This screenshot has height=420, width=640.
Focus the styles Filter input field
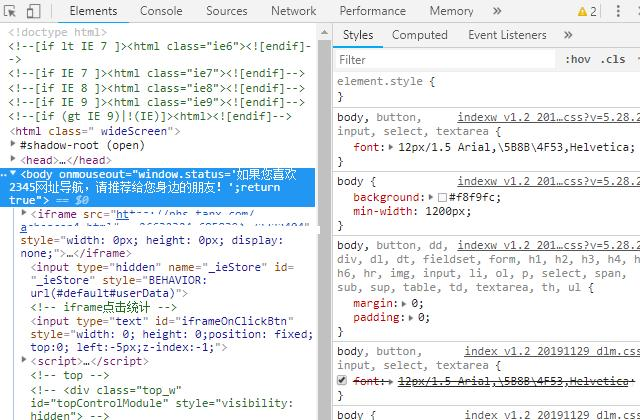coord(445,60)
